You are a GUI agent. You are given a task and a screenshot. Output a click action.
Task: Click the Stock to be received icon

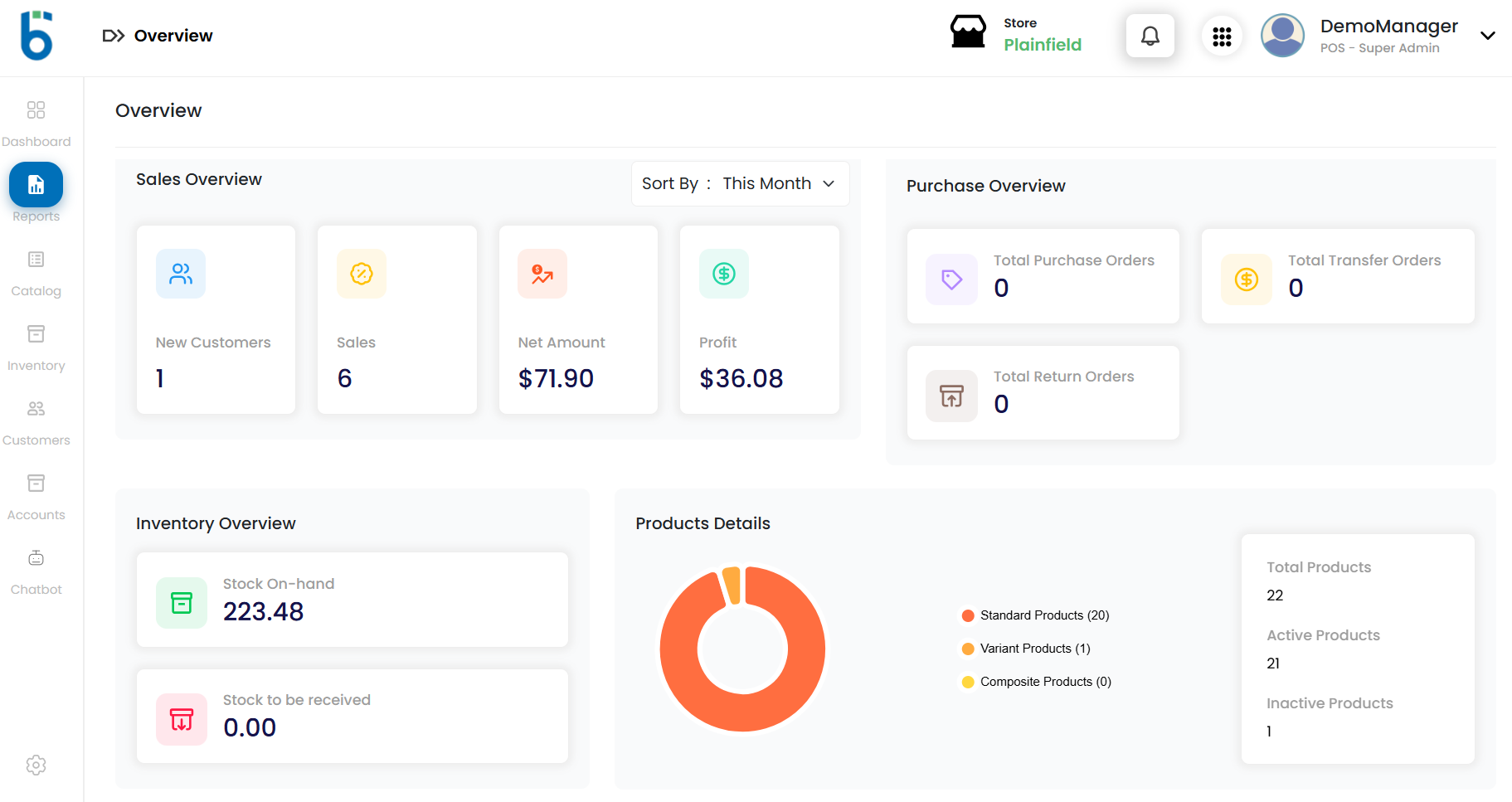(x=182, y=719)
